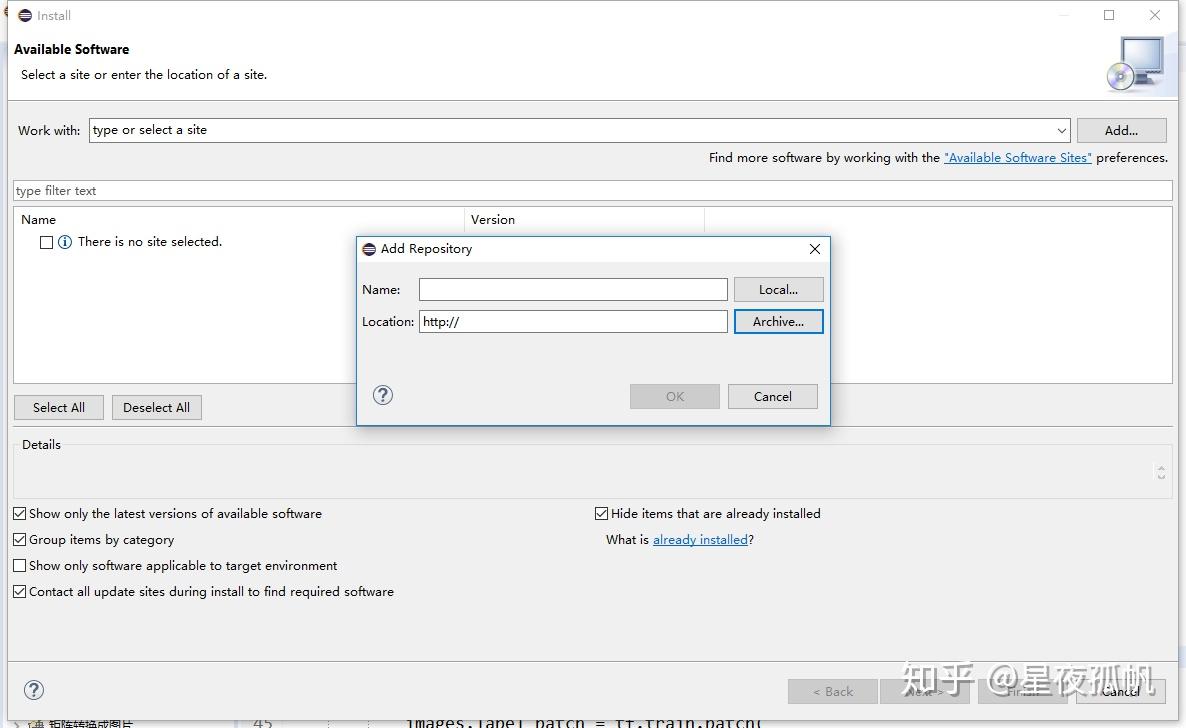
Task: Click Cancel in Add Repository dialog
Action: [772, 397]
